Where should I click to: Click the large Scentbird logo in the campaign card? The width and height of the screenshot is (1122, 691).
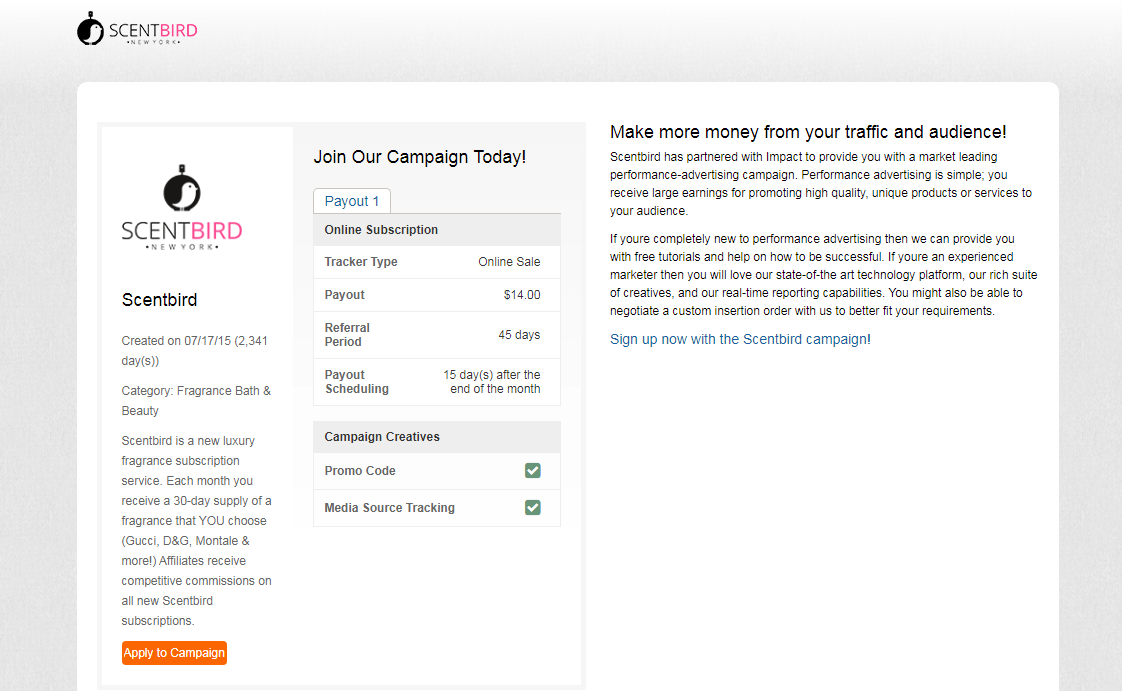point(182,207)
